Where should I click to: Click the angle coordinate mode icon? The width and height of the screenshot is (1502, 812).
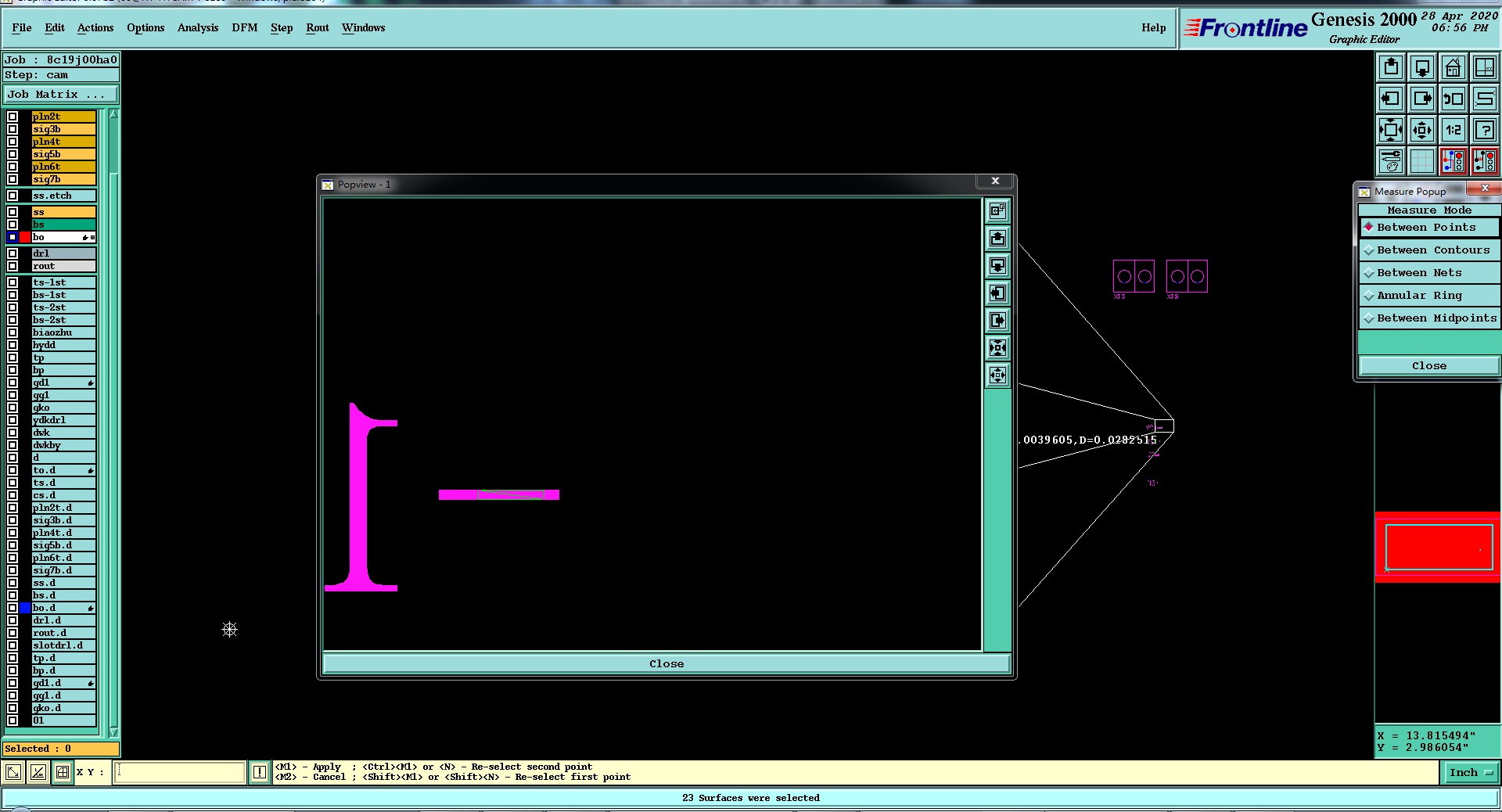[38, 773]
